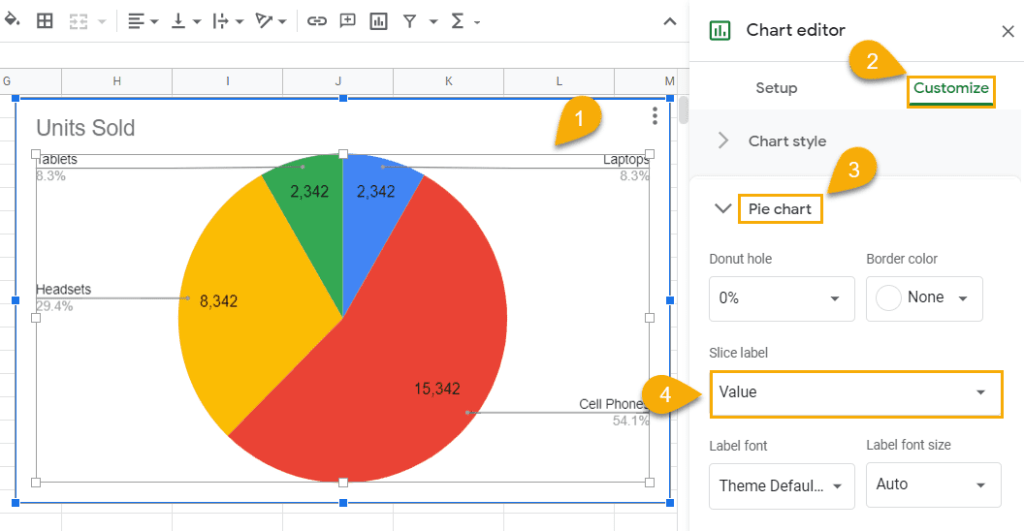Viewport: 1024px width, 531px height.
Task: Open the Label font Theme Default dropdown
Action: click(x=782, y=486)
